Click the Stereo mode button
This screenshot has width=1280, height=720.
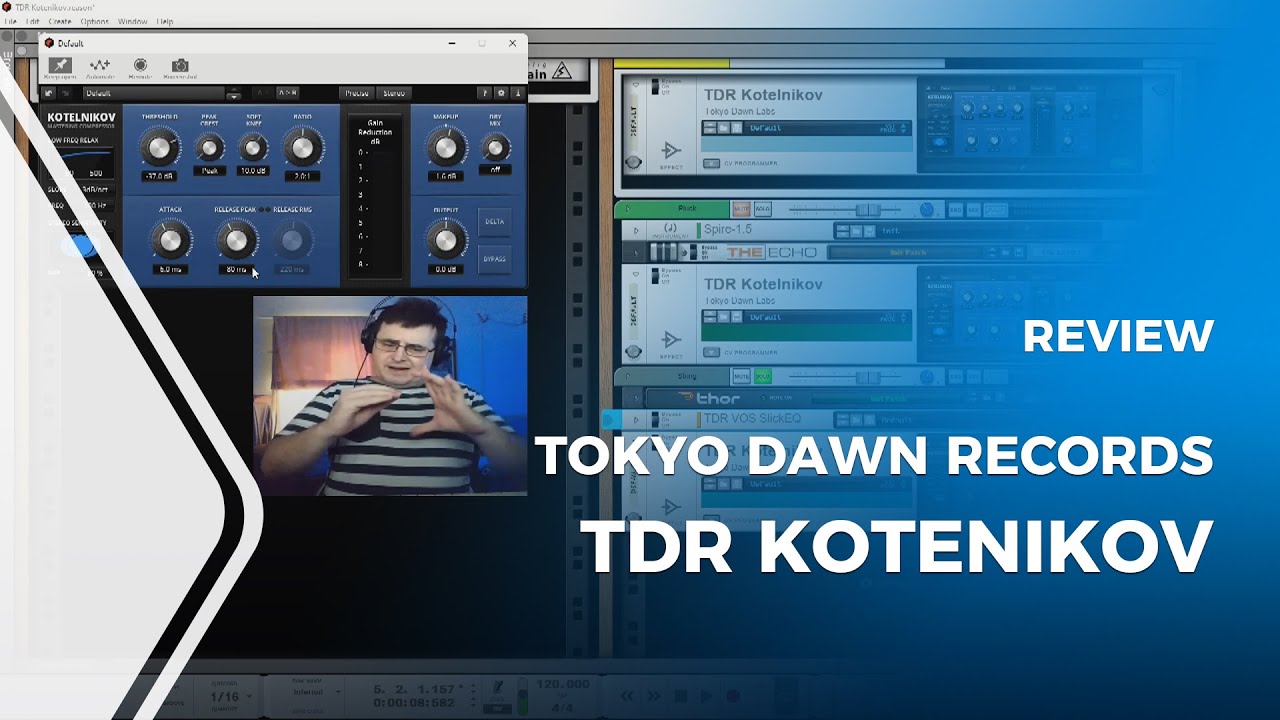394,93
